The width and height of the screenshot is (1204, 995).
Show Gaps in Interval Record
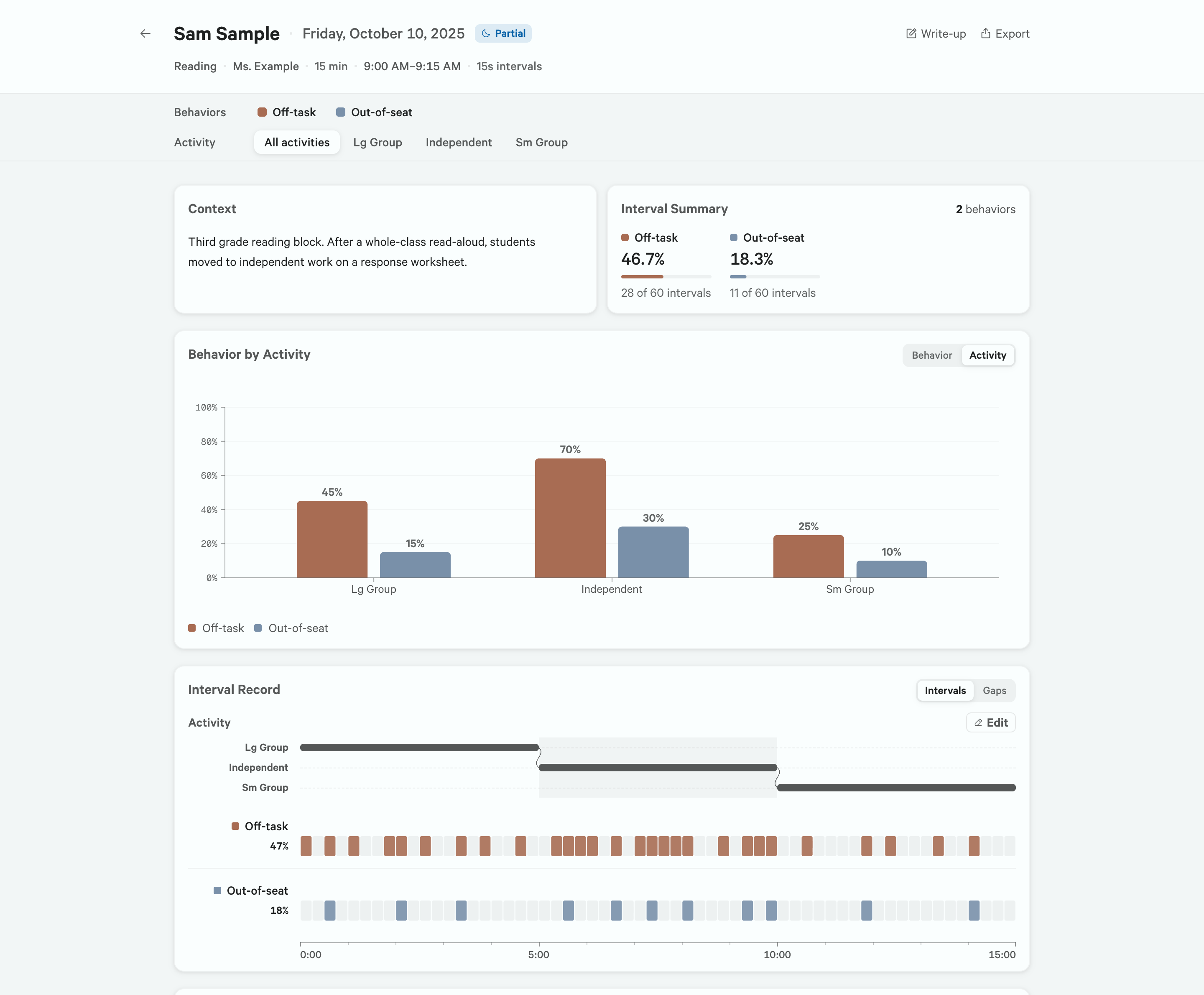tap(994, 691)
